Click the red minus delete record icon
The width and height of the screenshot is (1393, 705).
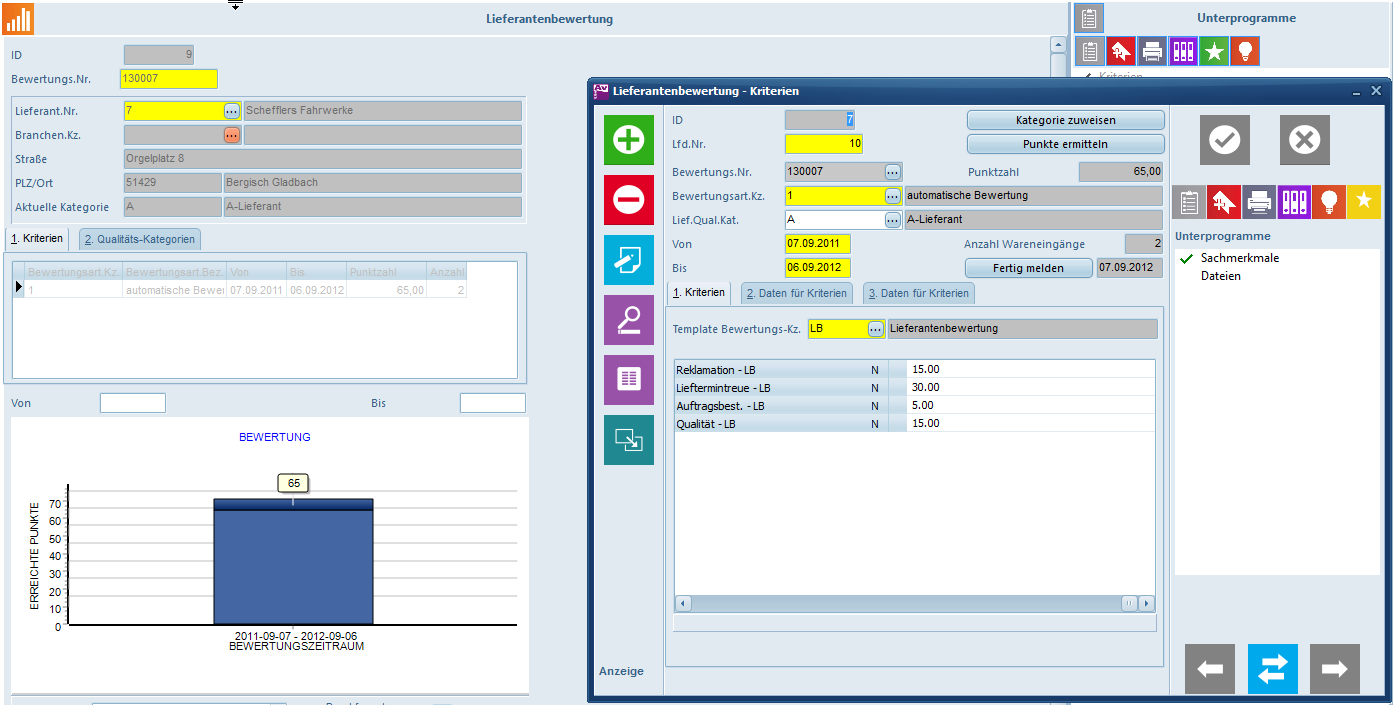[x=628, y=200]
